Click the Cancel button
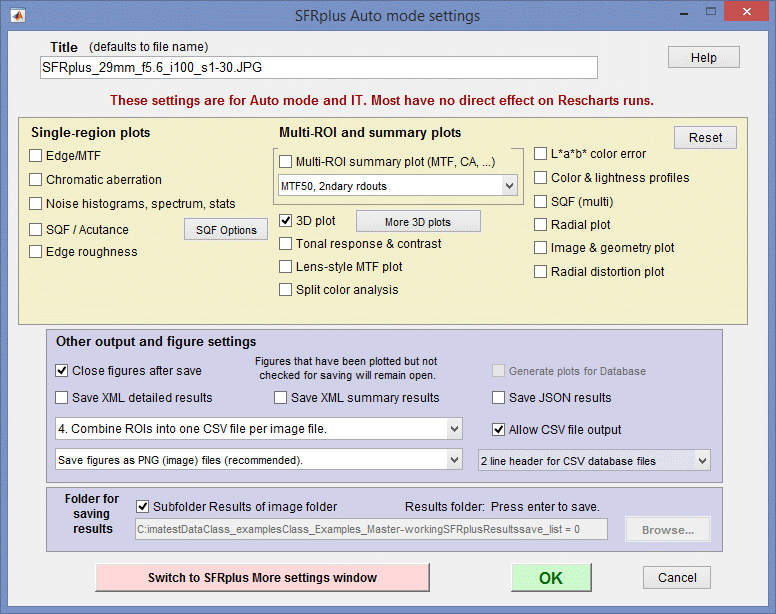 click(x=677, y=577)
